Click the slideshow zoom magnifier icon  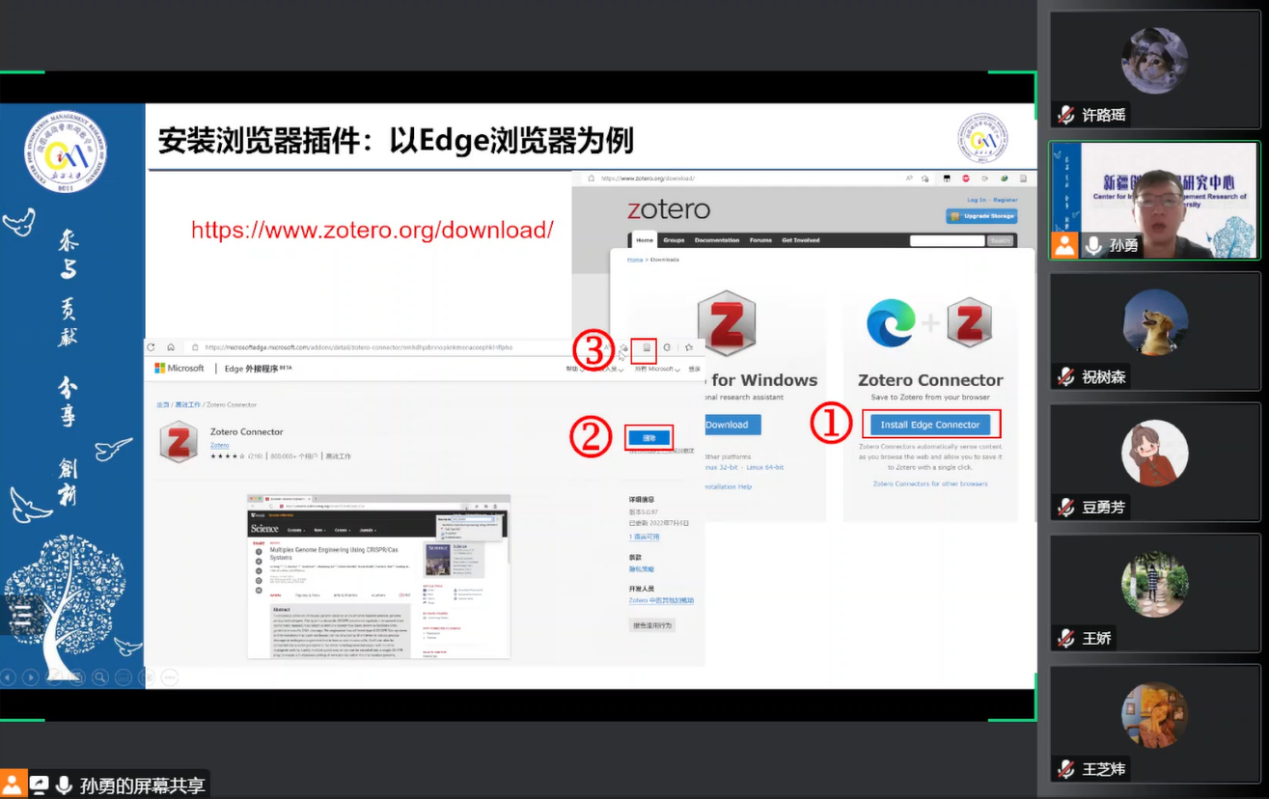[x=100, y=677]
